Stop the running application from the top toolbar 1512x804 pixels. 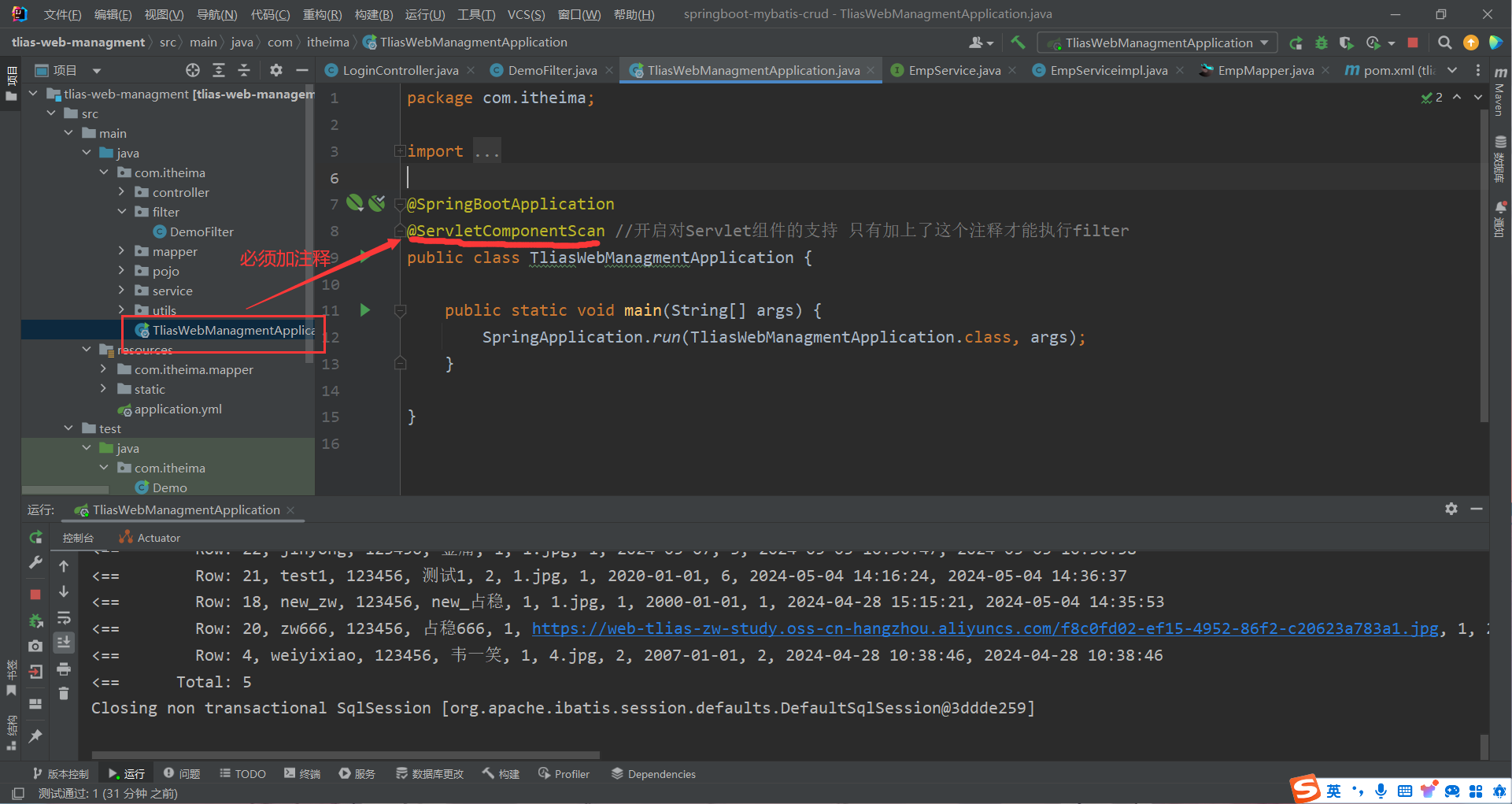point(1413,43)
